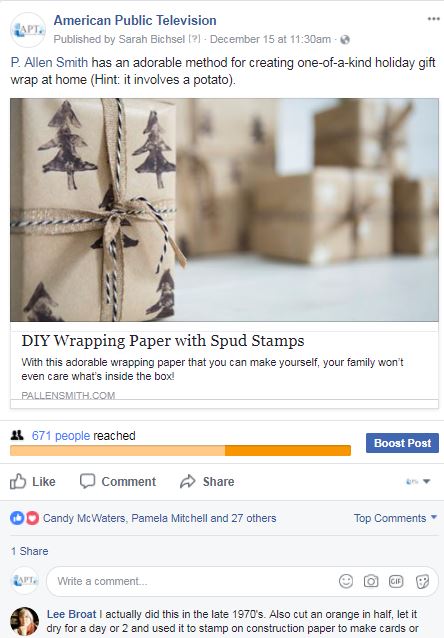
Task: Open the DIY Wrapping Paper article title
Action: tap(163, 341)
